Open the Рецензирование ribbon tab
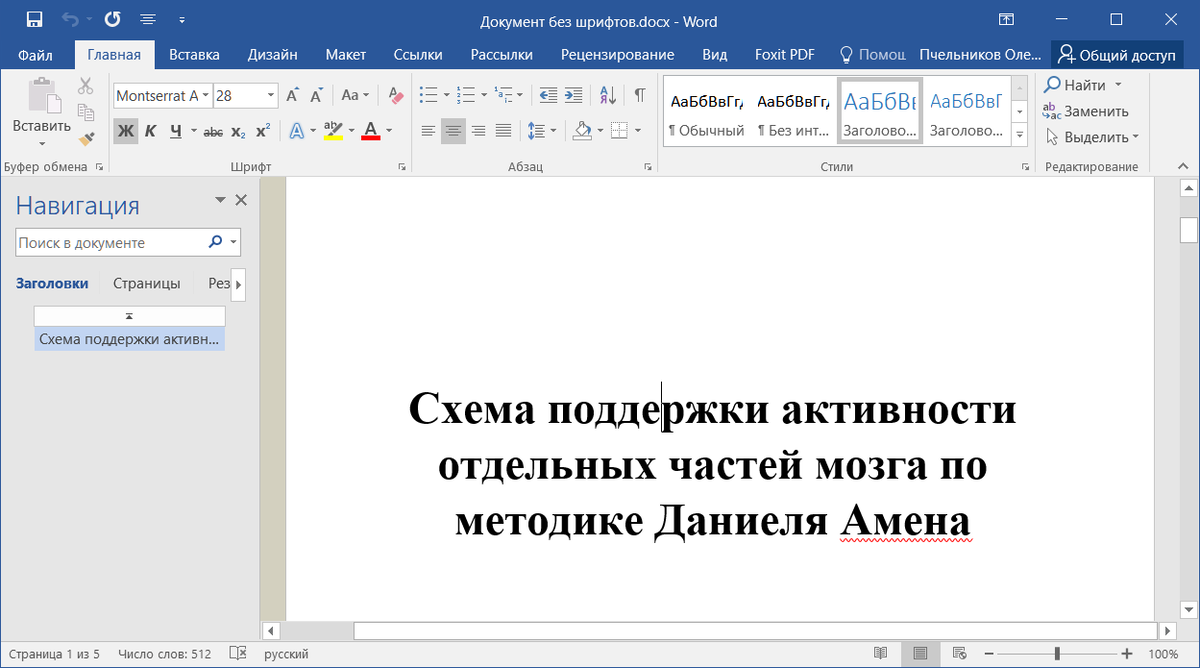 click(x=617, y=54)
